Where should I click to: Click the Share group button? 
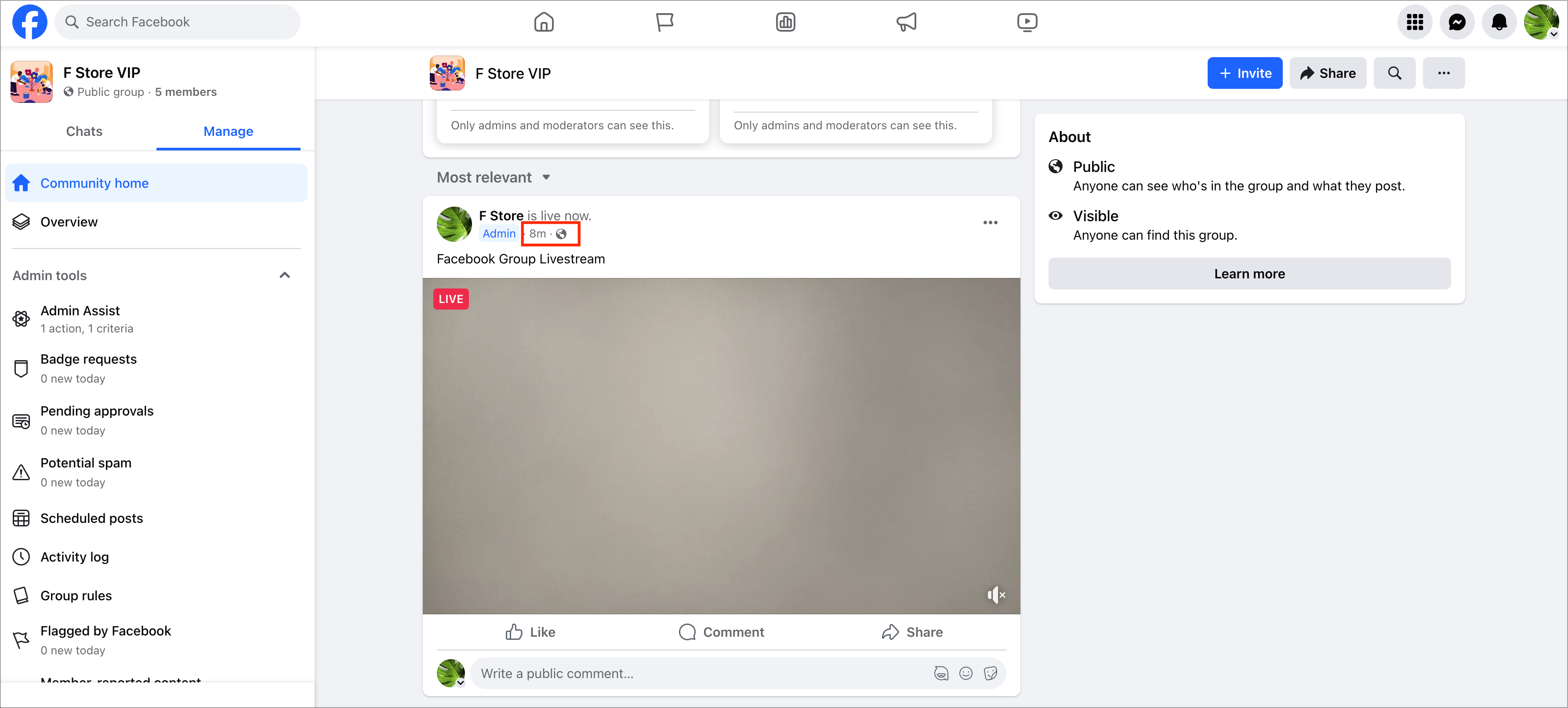[1328, 73]
